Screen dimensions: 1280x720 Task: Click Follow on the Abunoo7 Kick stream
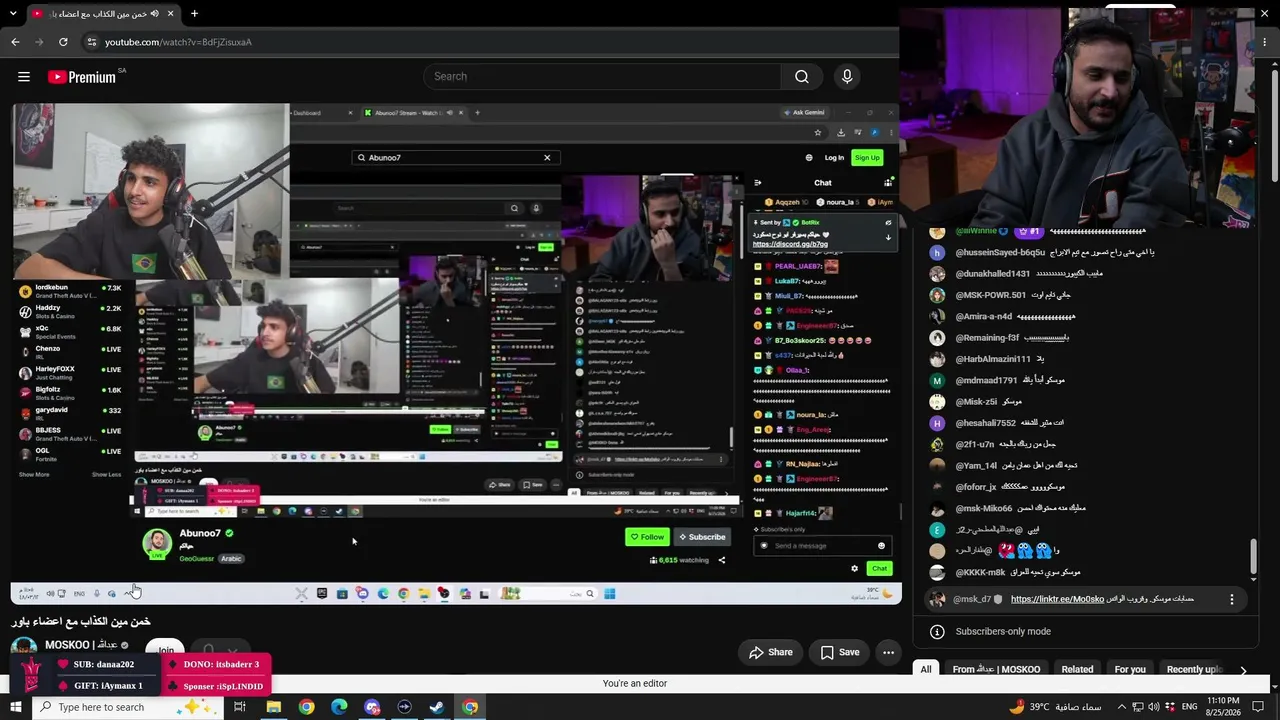point(647,537)
